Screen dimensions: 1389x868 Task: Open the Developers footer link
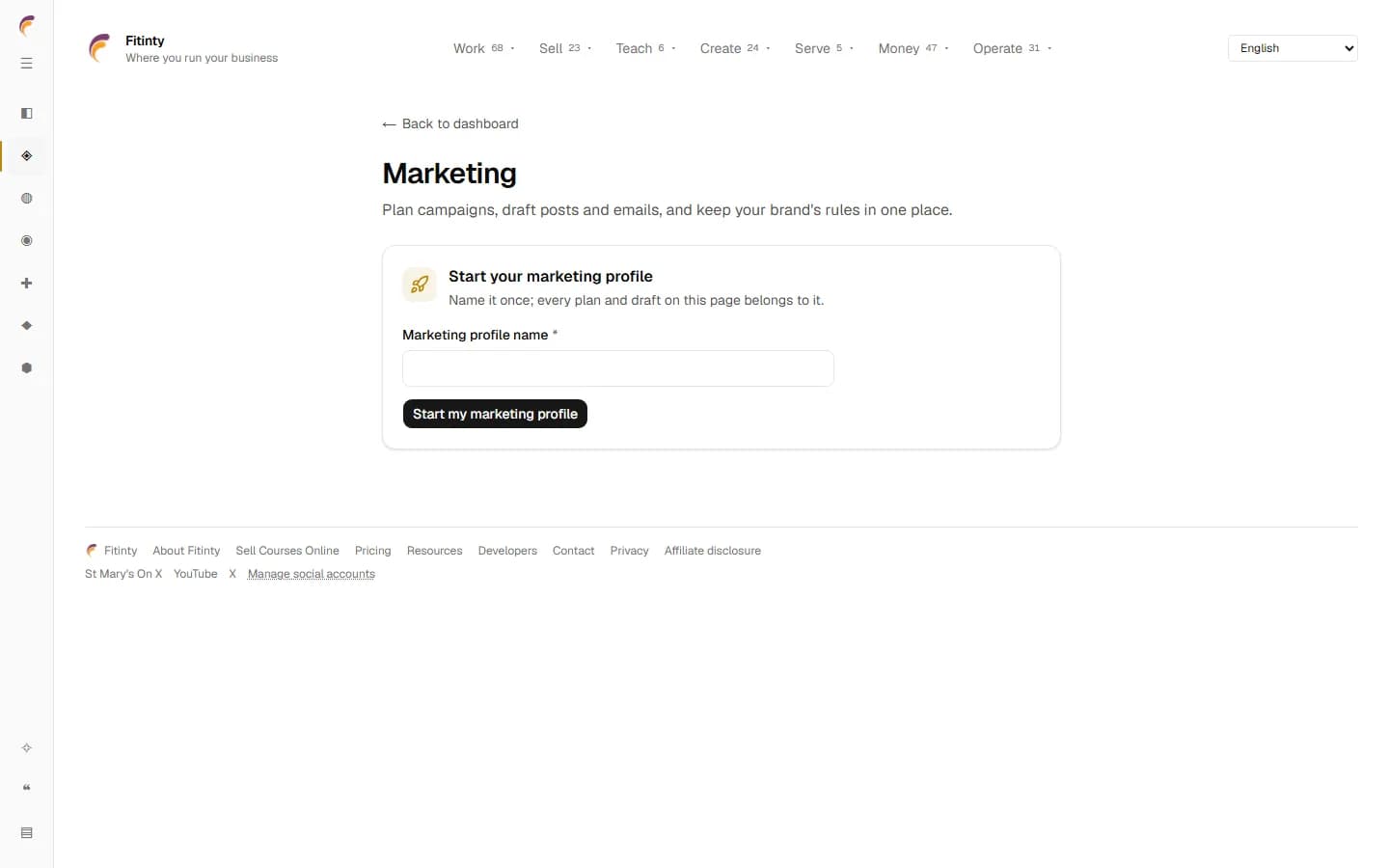(507, 551)
